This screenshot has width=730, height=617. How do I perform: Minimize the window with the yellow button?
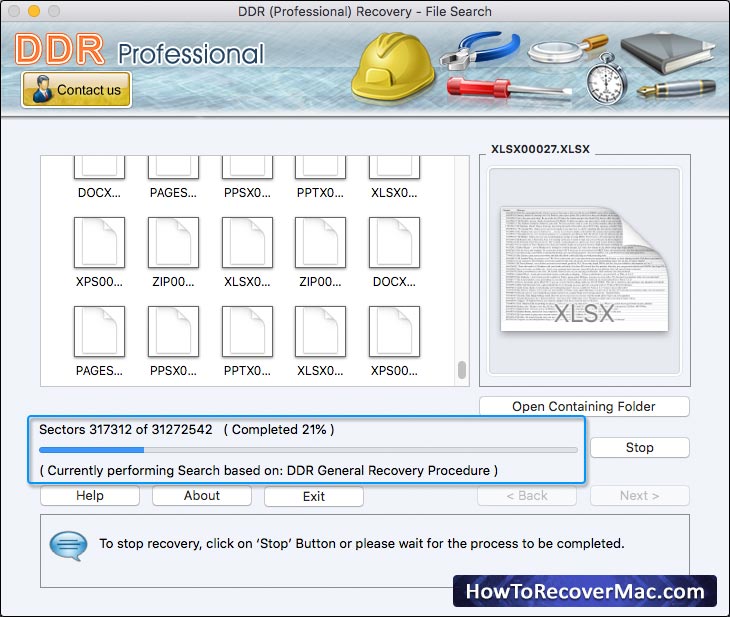34,11
